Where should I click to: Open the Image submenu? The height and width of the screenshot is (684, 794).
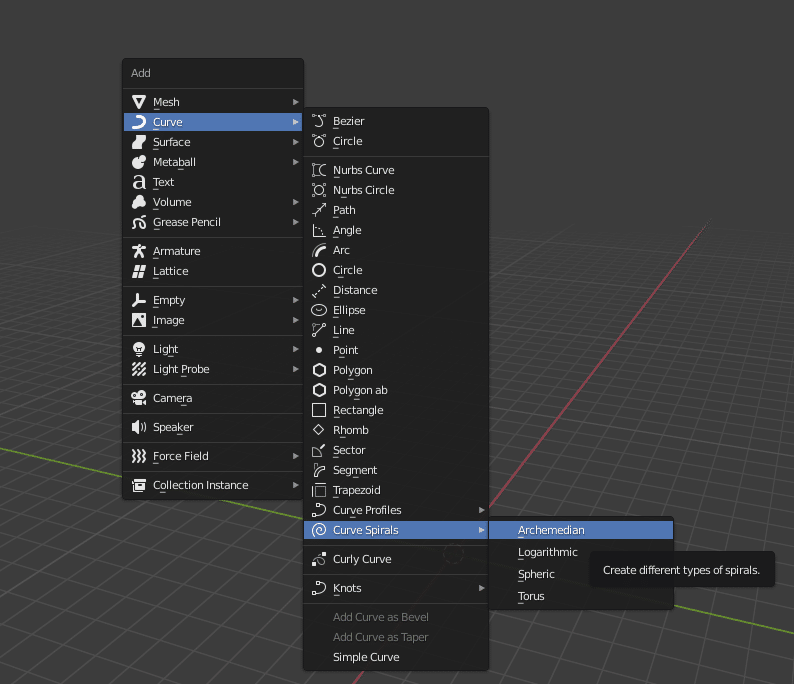(x=213, y=320)
